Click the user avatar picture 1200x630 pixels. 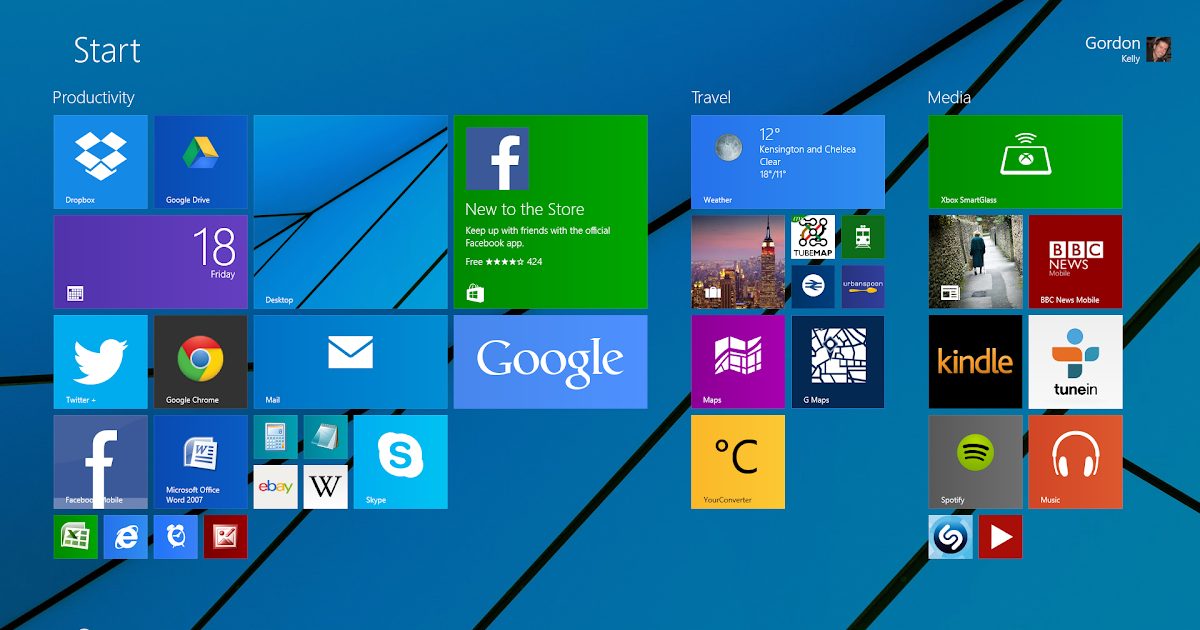coord(1159,49)
